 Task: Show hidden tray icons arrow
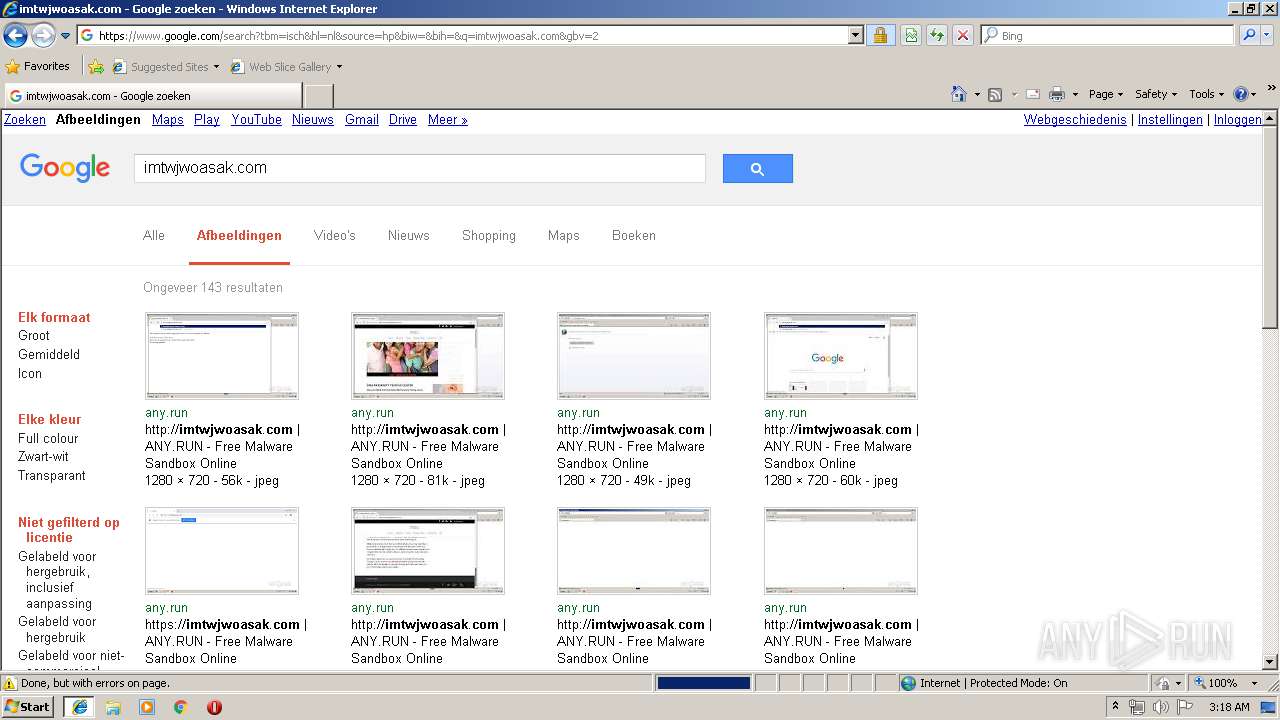click(1116, 707)
